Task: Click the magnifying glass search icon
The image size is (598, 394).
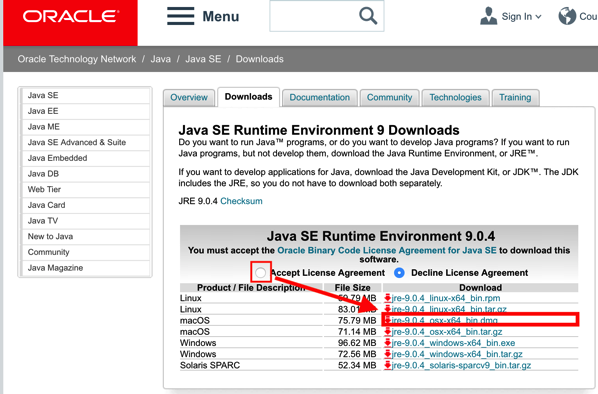Action: tap(368, 16)
